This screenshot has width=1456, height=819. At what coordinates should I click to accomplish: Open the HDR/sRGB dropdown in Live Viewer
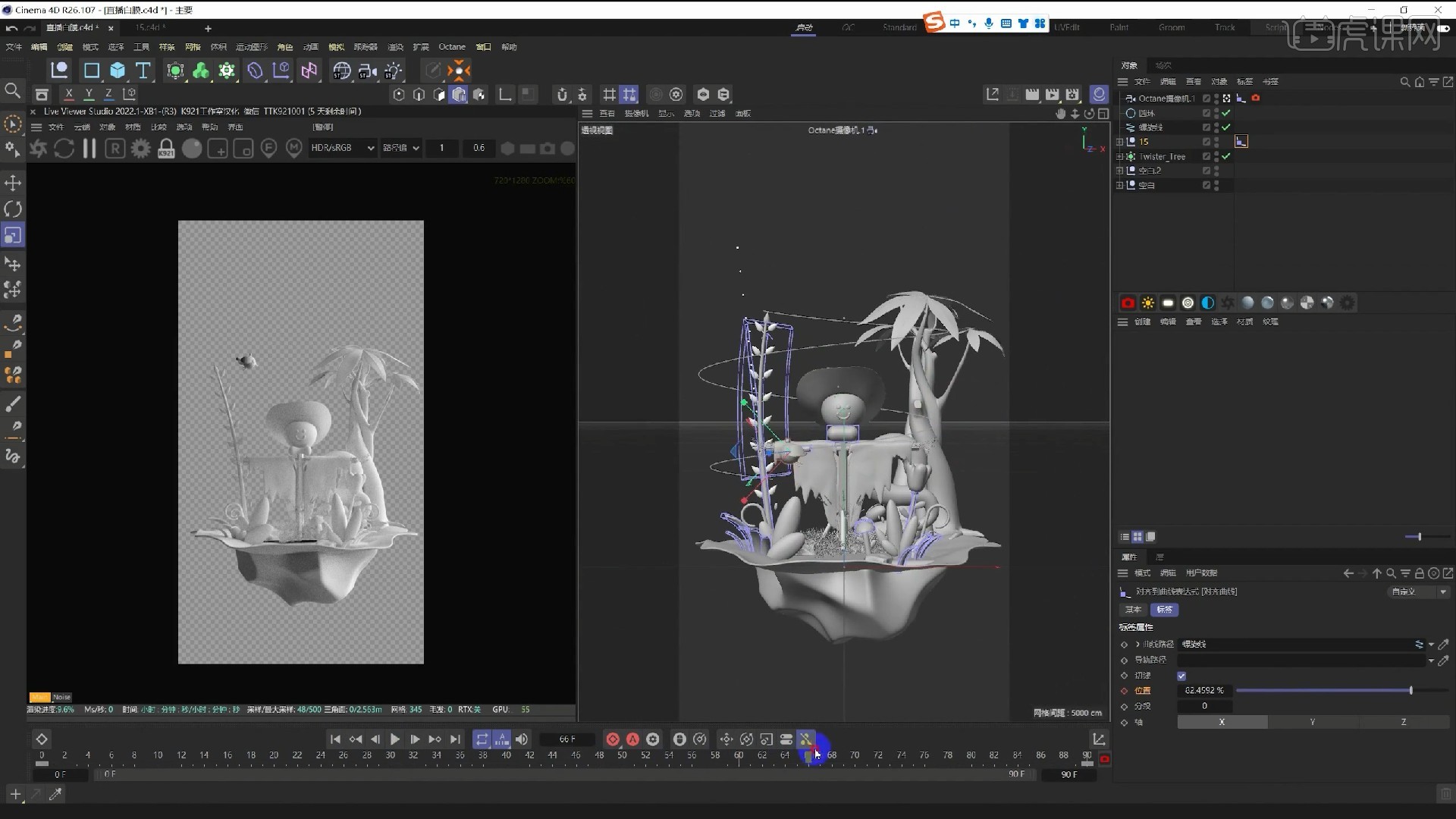(341, 148)
